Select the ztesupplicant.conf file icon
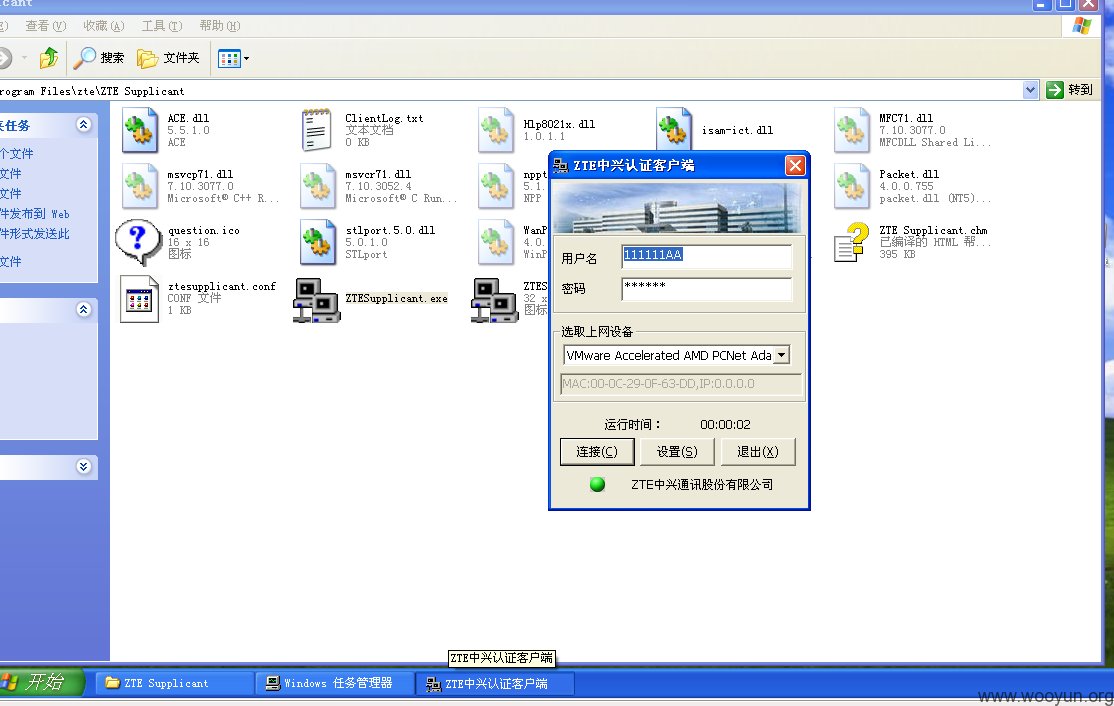Viewport: 1114px width, 706px height. coord(139,299)
